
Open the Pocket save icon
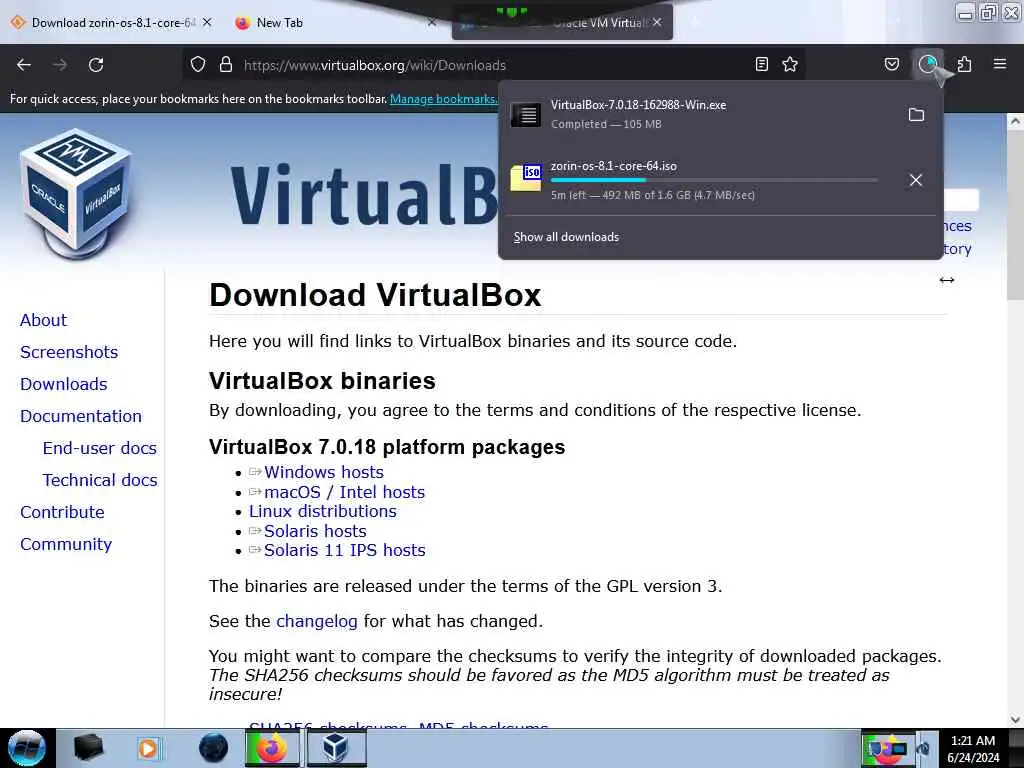pyautogui.click(x=891, y=65)
